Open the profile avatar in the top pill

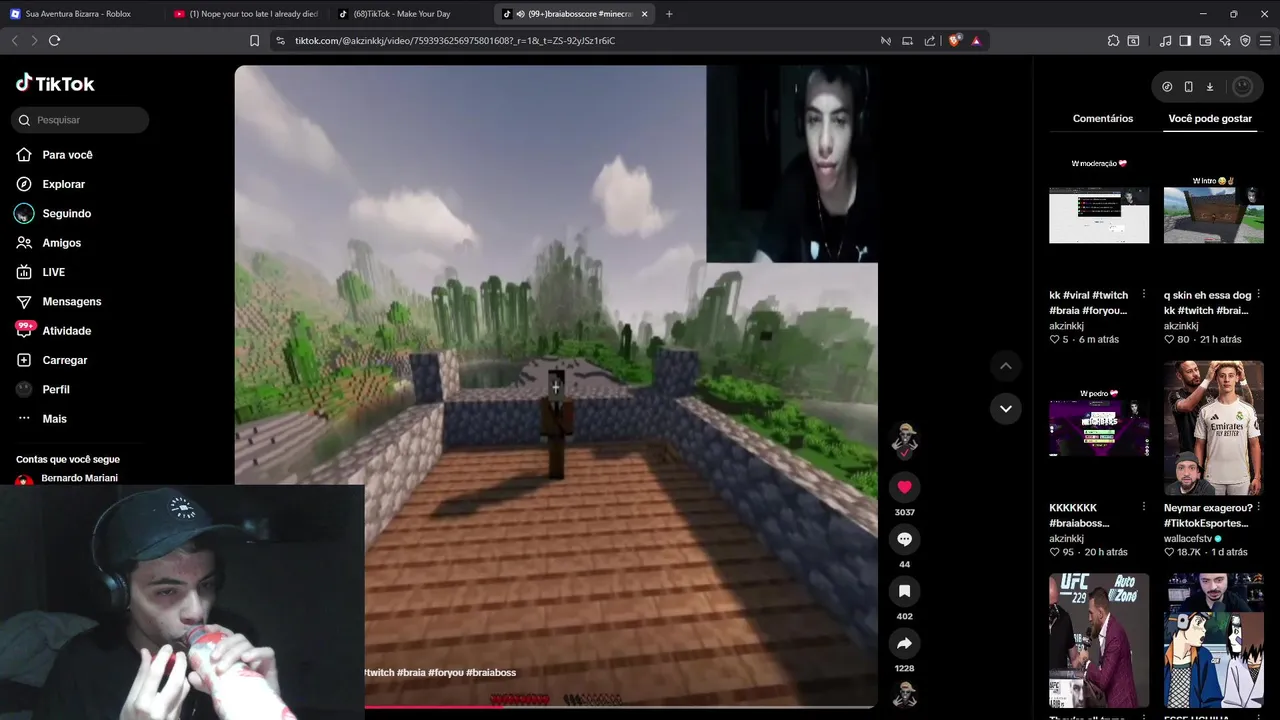[1242, 87]
